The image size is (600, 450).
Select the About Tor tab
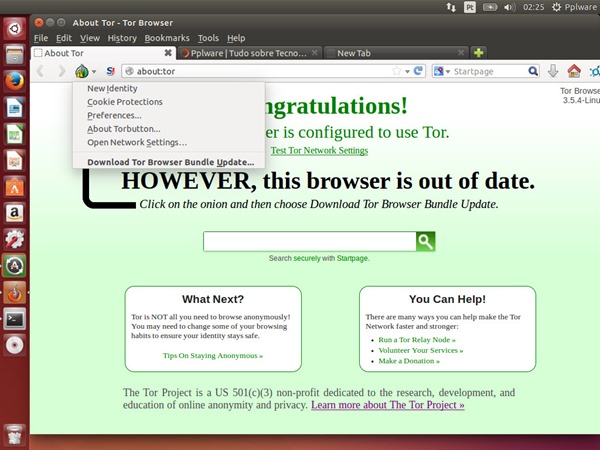[103, 53]
